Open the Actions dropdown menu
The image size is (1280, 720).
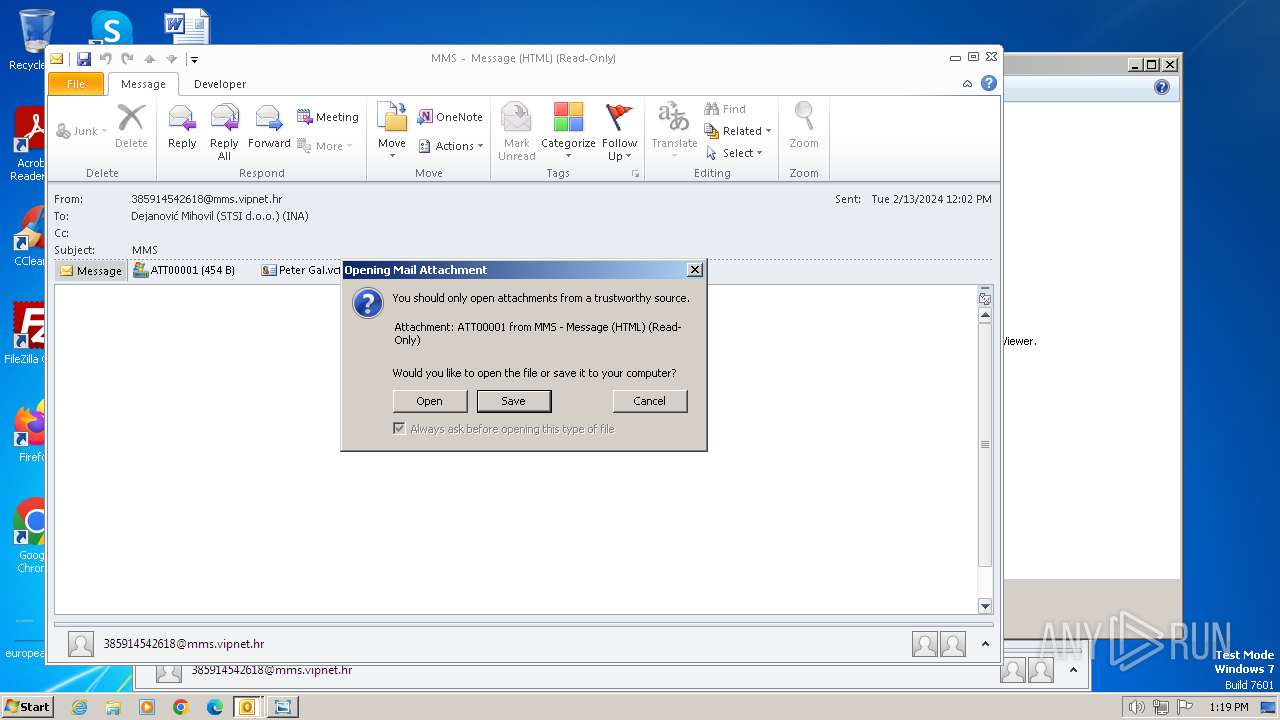[450, 146]
